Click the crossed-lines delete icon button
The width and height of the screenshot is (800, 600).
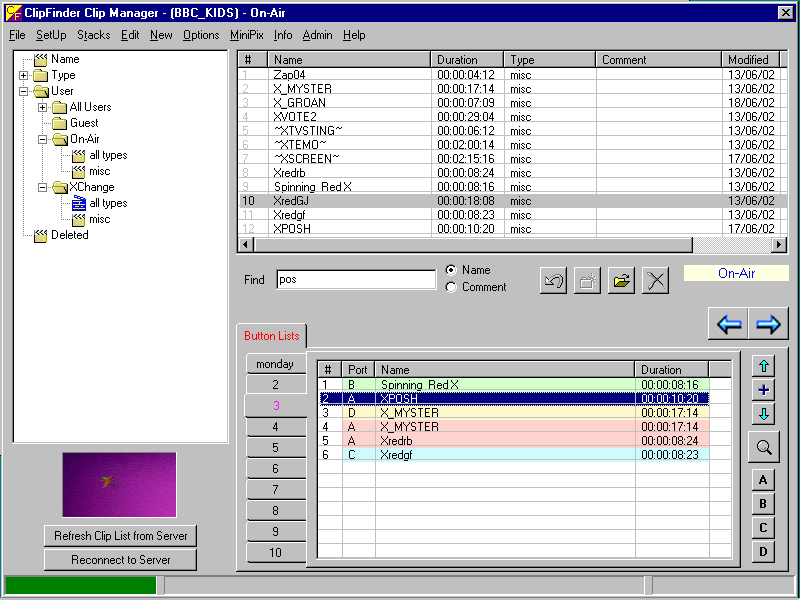pyautogui.click(x=655, y=281)
